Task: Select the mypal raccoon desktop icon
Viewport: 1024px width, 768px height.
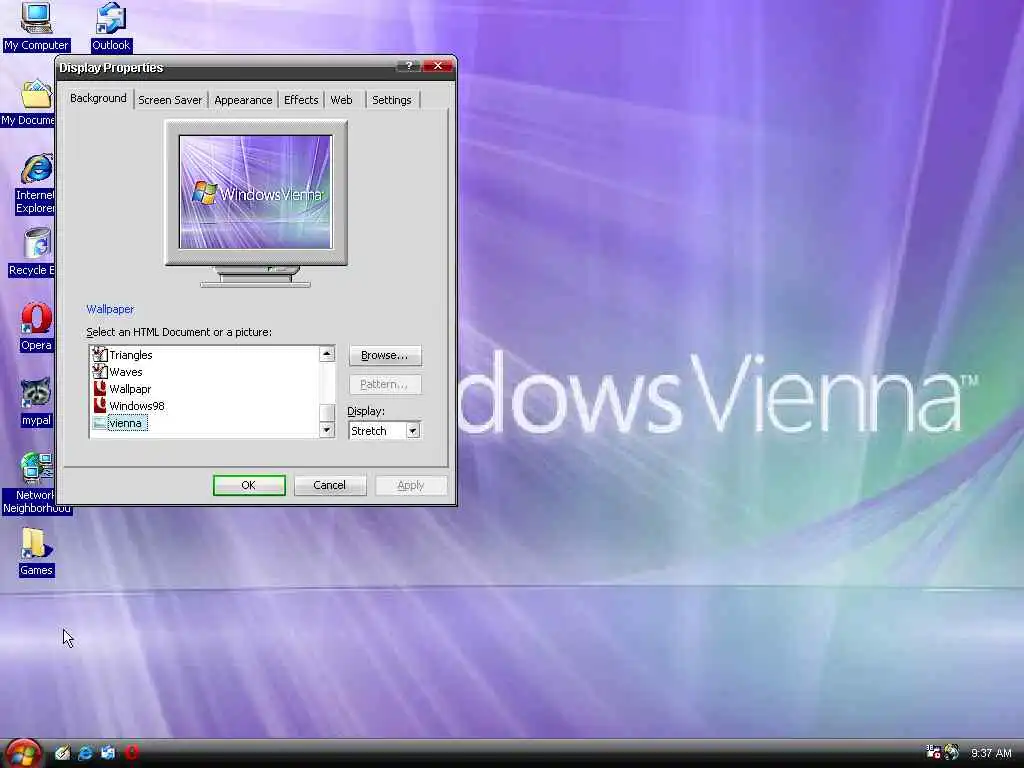Action: pos(36,394)
